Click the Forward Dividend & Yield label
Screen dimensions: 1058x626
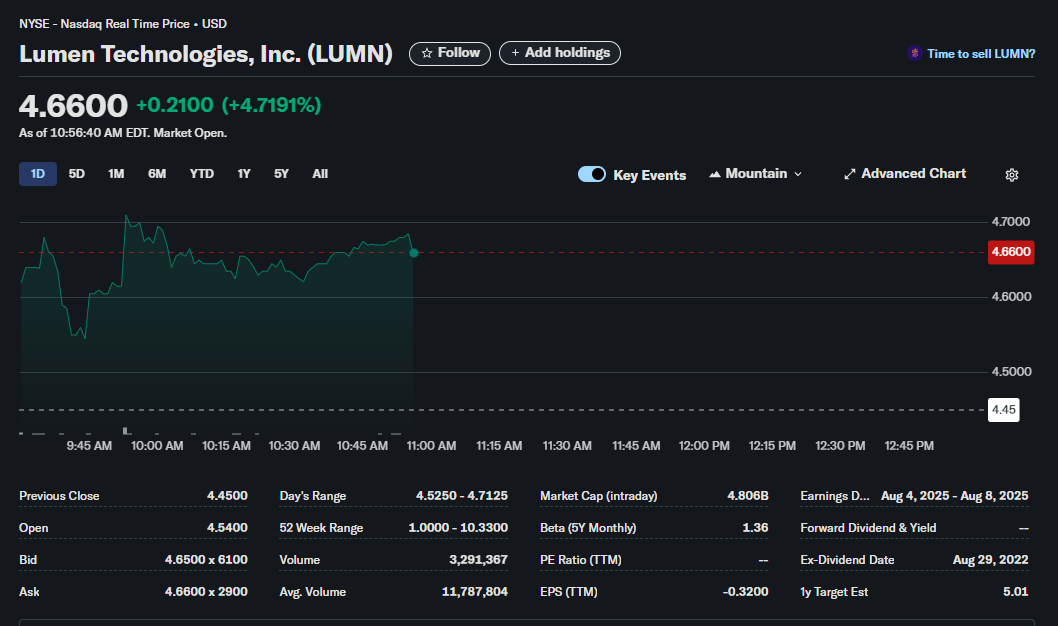coord(868,528)
